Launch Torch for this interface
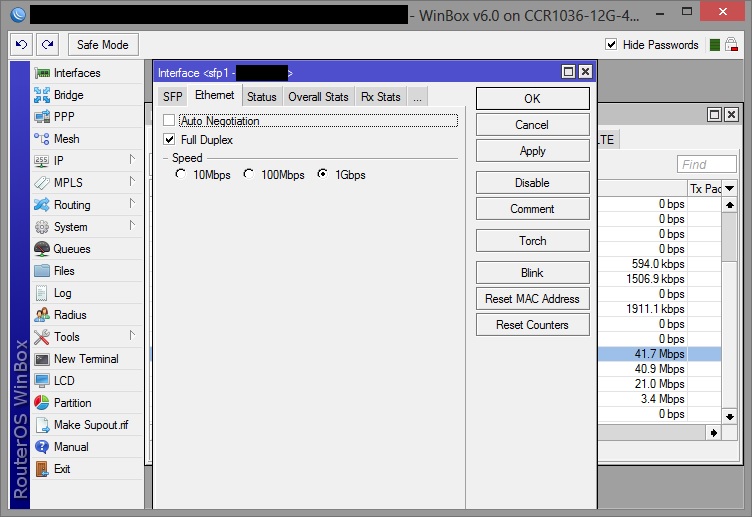Viewport: 752px width, 517px height. click(x=532, y=241)
